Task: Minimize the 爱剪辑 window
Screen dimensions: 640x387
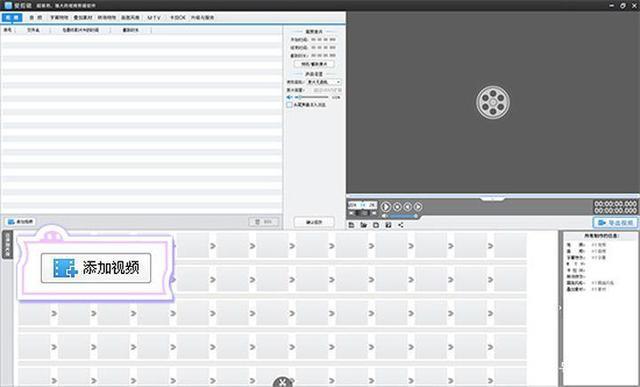Action: pyautogui.click(x=611, y=5)
